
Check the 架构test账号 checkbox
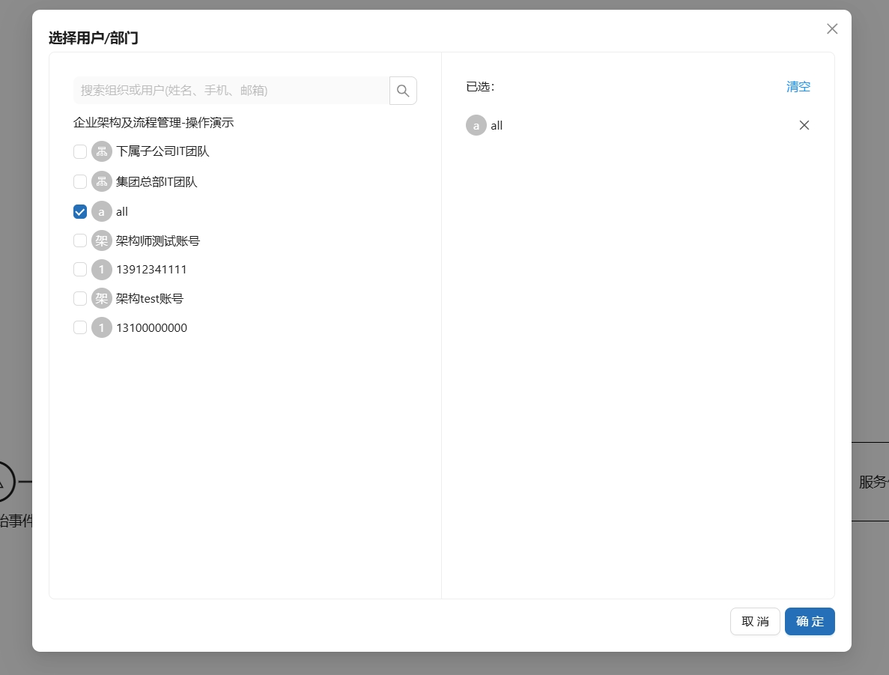80,298
